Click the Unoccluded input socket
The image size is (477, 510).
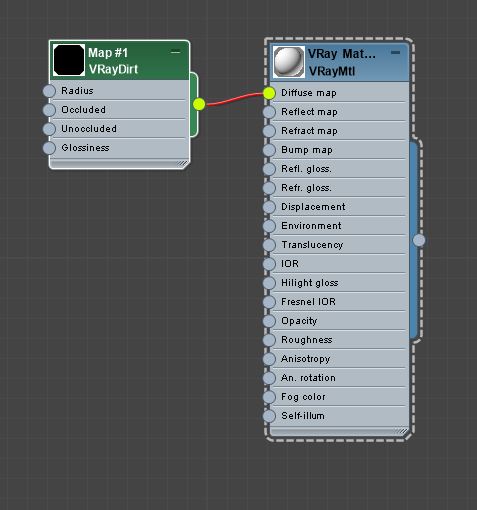(x=49, y=129)
